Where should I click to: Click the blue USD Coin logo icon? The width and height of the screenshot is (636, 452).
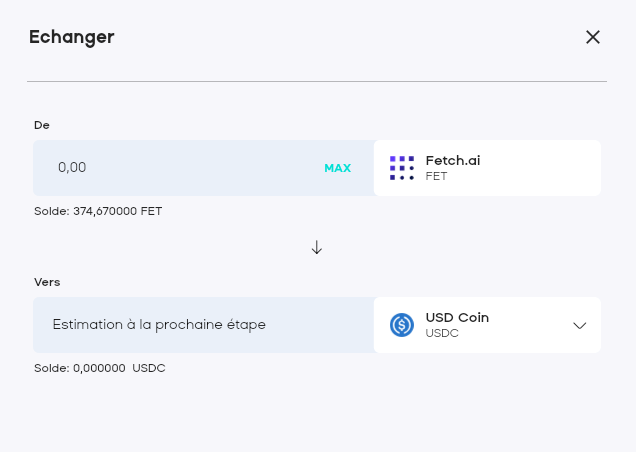point(402,325)
